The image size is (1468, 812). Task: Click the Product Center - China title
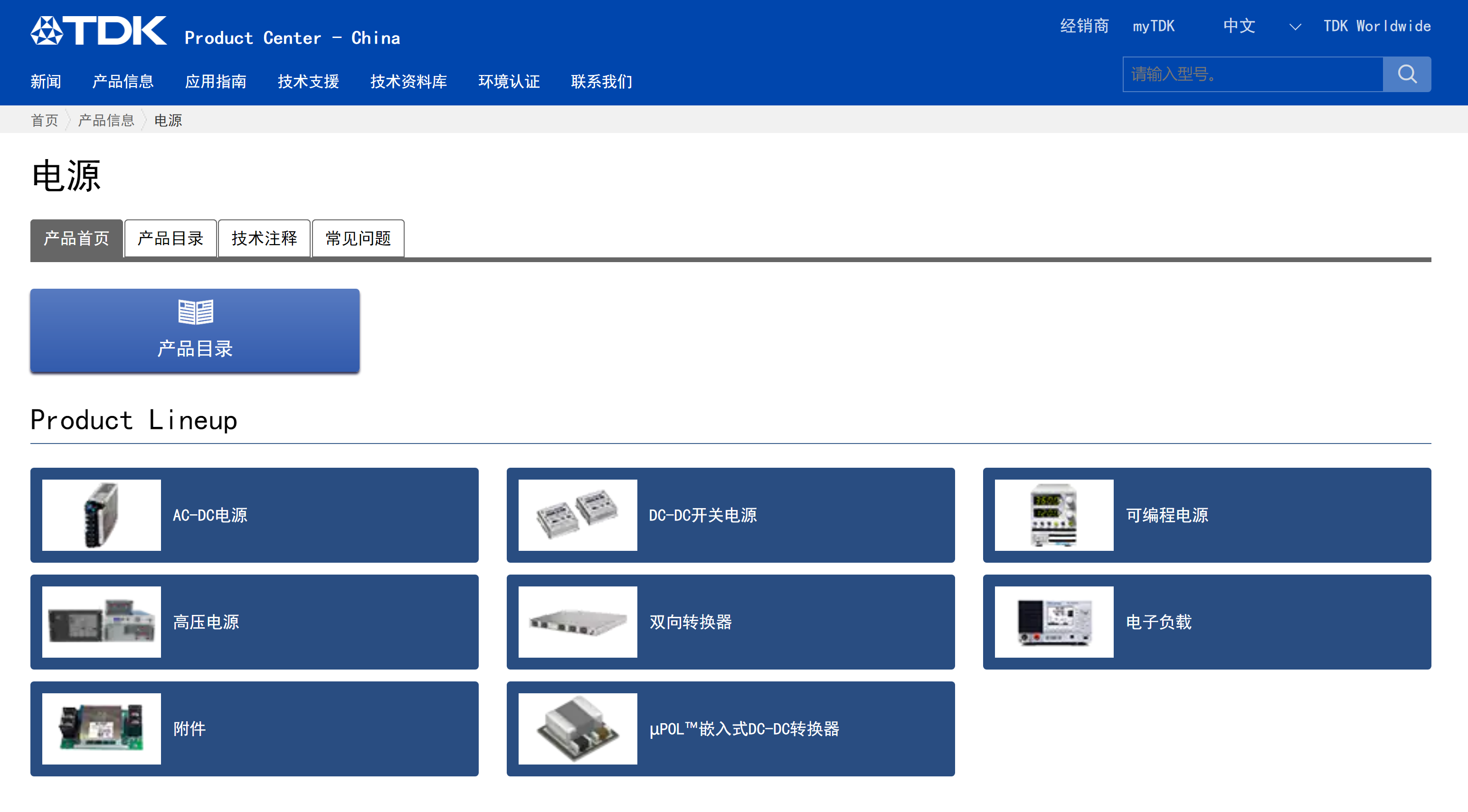coord(293,38)
